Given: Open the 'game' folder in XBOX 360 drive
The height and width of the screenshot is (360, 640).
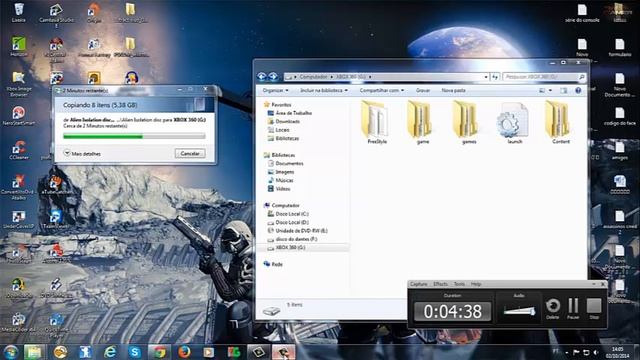Looking at the screenshot, I should pos(422,122).
